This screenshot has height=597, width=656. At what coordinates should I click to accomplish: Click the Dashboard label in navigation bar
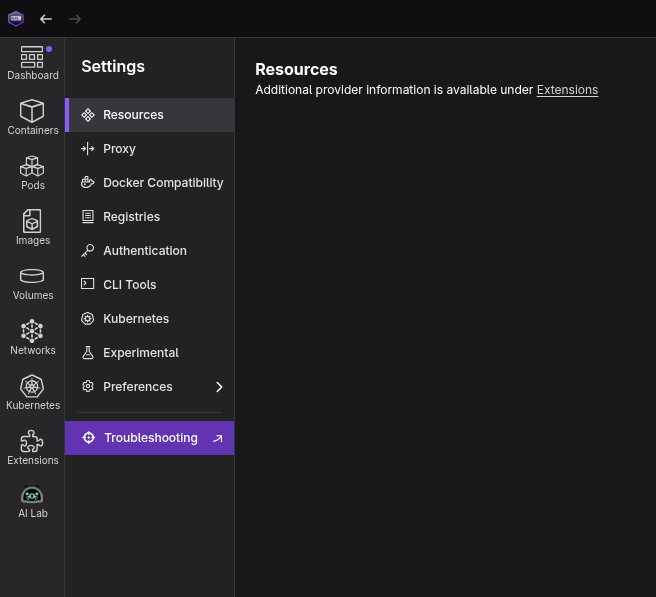33,75
